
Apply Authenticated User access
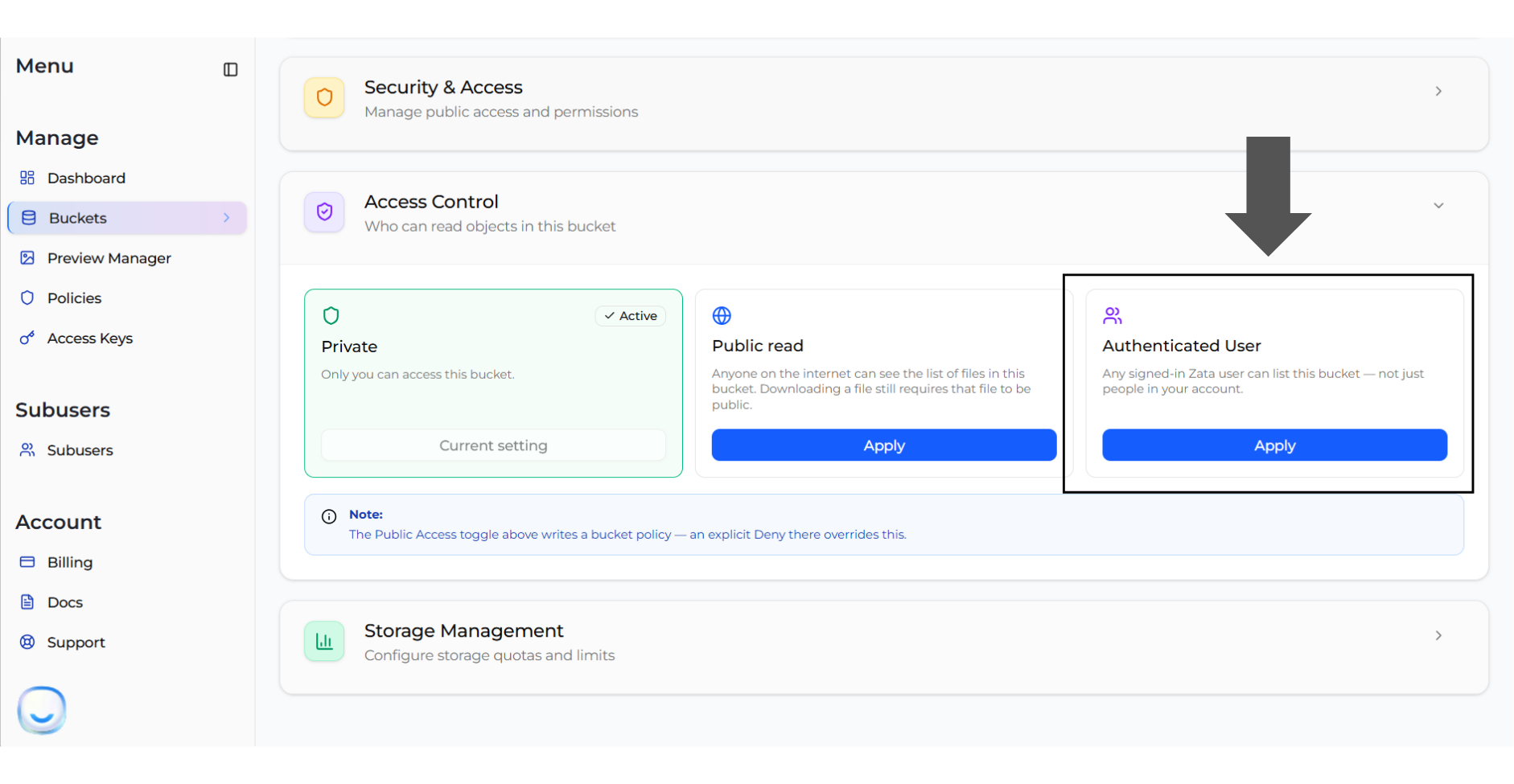pos(1274,445)
